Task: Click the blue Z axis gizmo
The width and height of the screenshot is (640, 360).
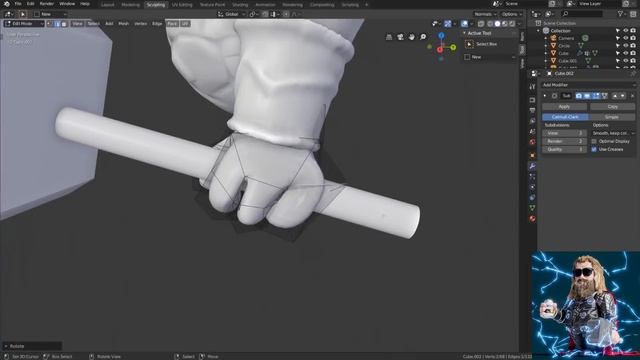Action: tap(441, 36)
